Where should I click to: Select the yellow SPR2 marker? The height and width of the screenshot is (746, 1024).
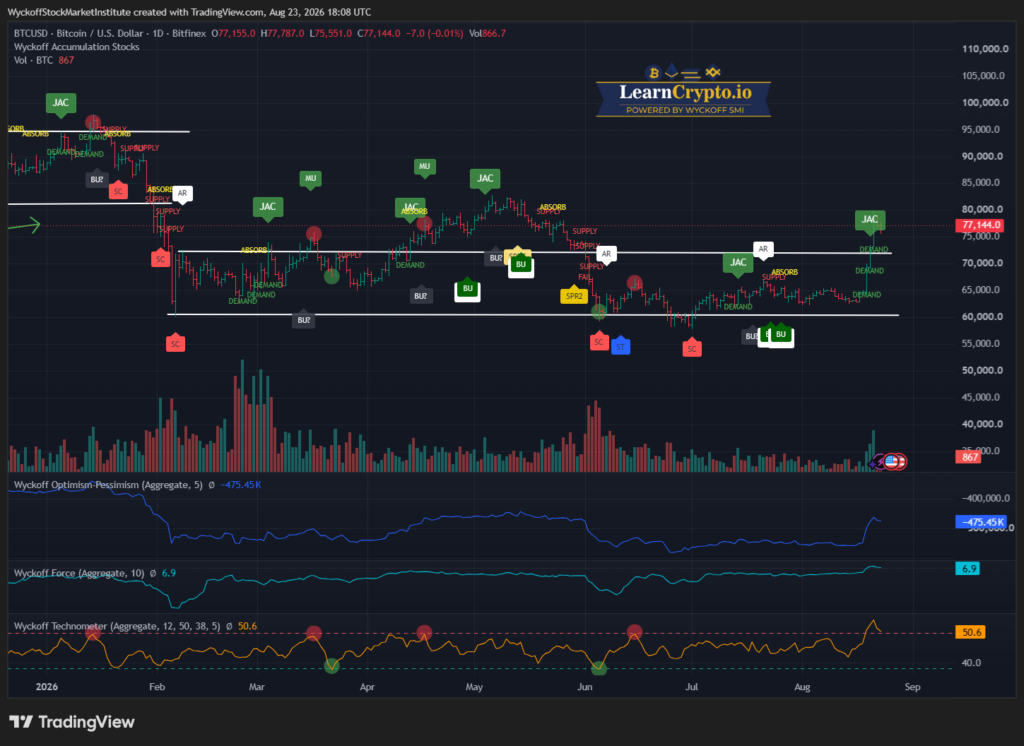(x=574, y=295)
